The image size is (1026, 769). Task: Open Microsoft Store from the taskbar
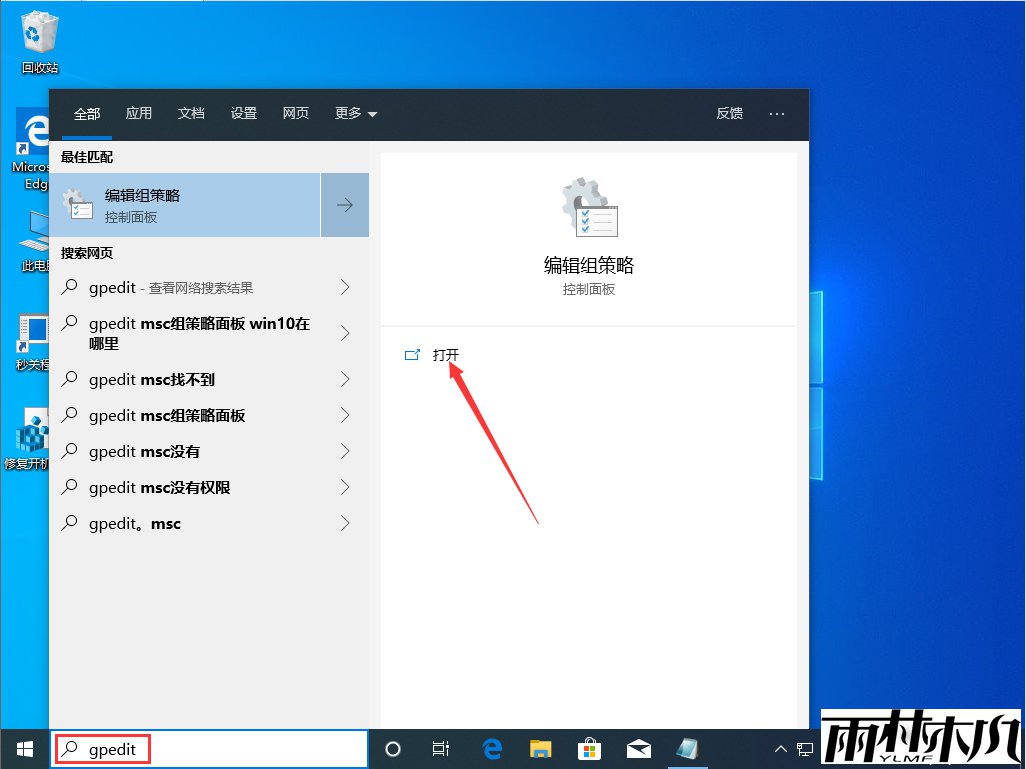point(590,748)
